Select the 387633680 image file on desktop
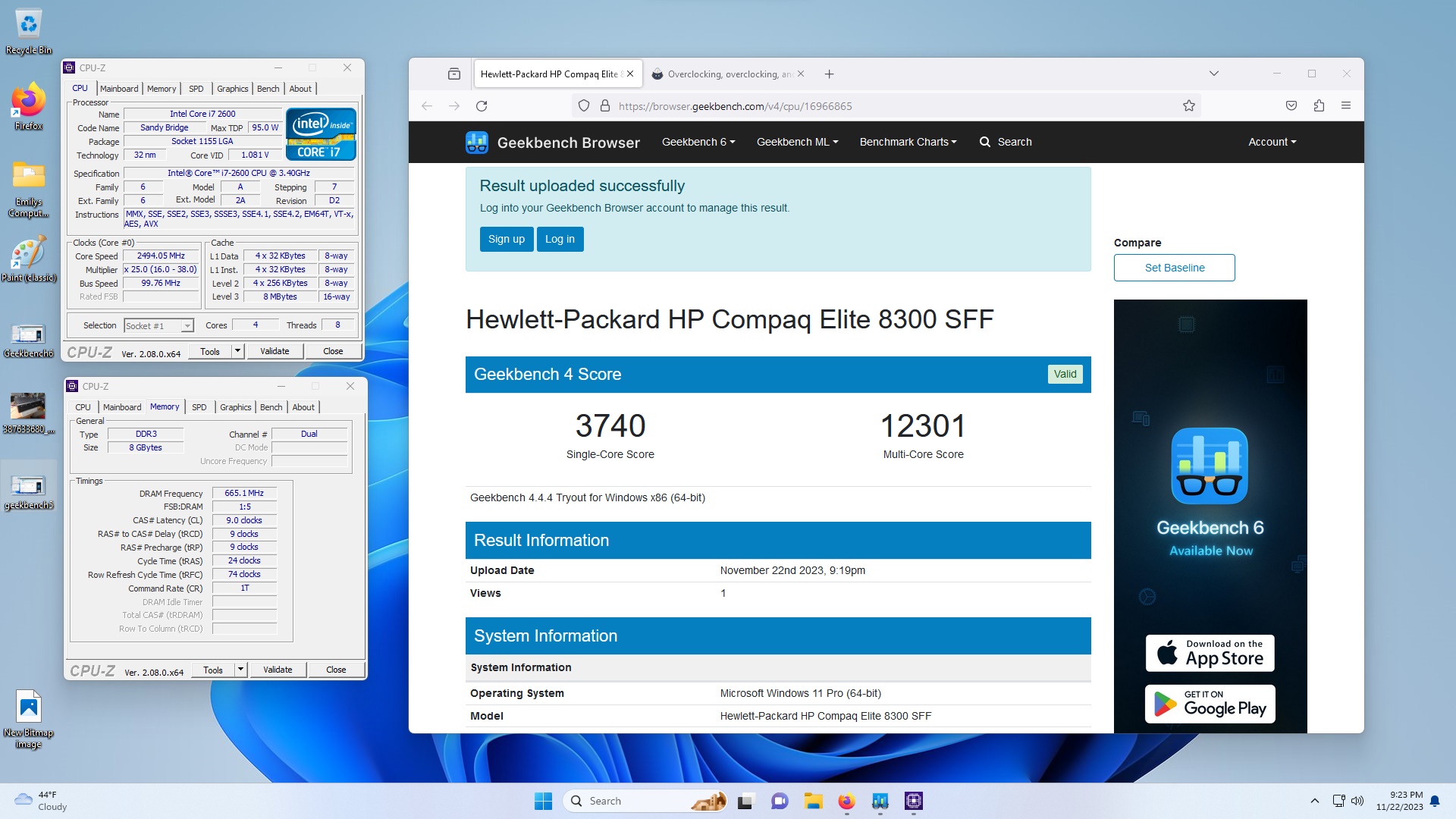This screenshot has height=819, width=1456. coord(29,413)
